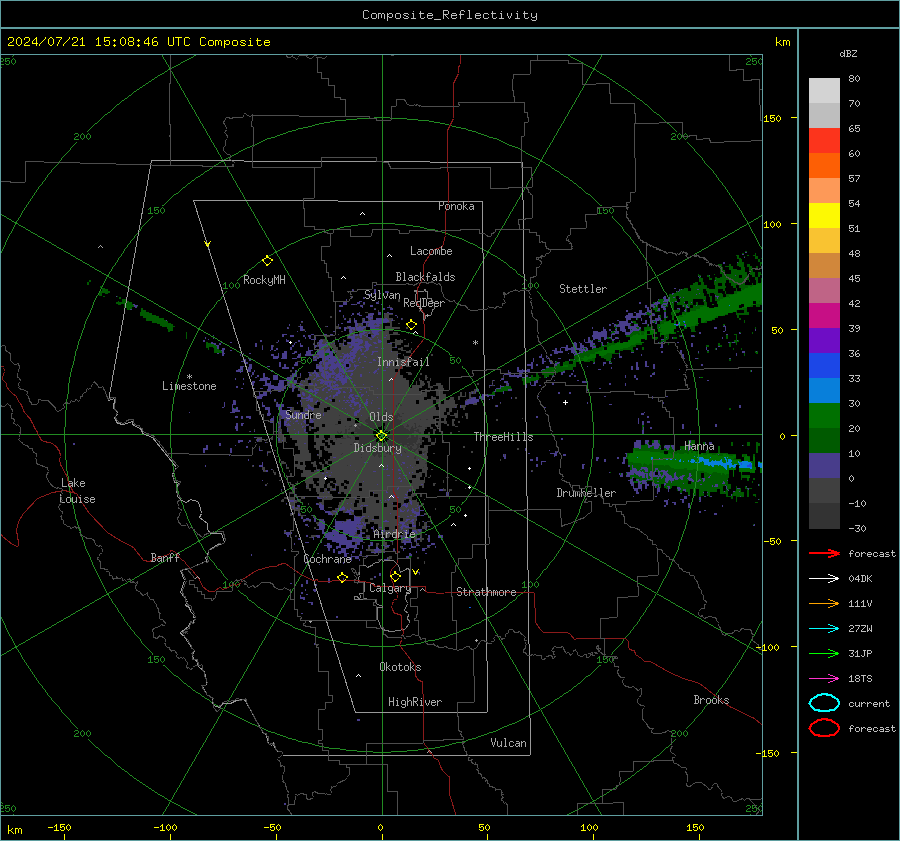
Task: Click the white 04DK arrow in legend
Action: [824, 578]
